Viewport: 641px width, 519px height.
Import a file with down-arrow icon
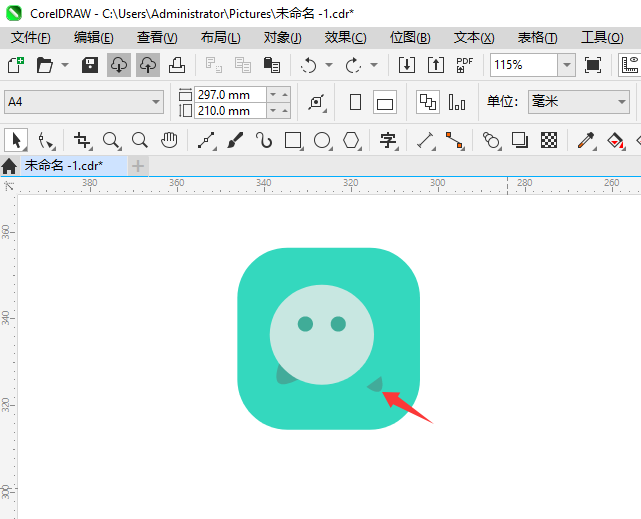pos(407,65)
